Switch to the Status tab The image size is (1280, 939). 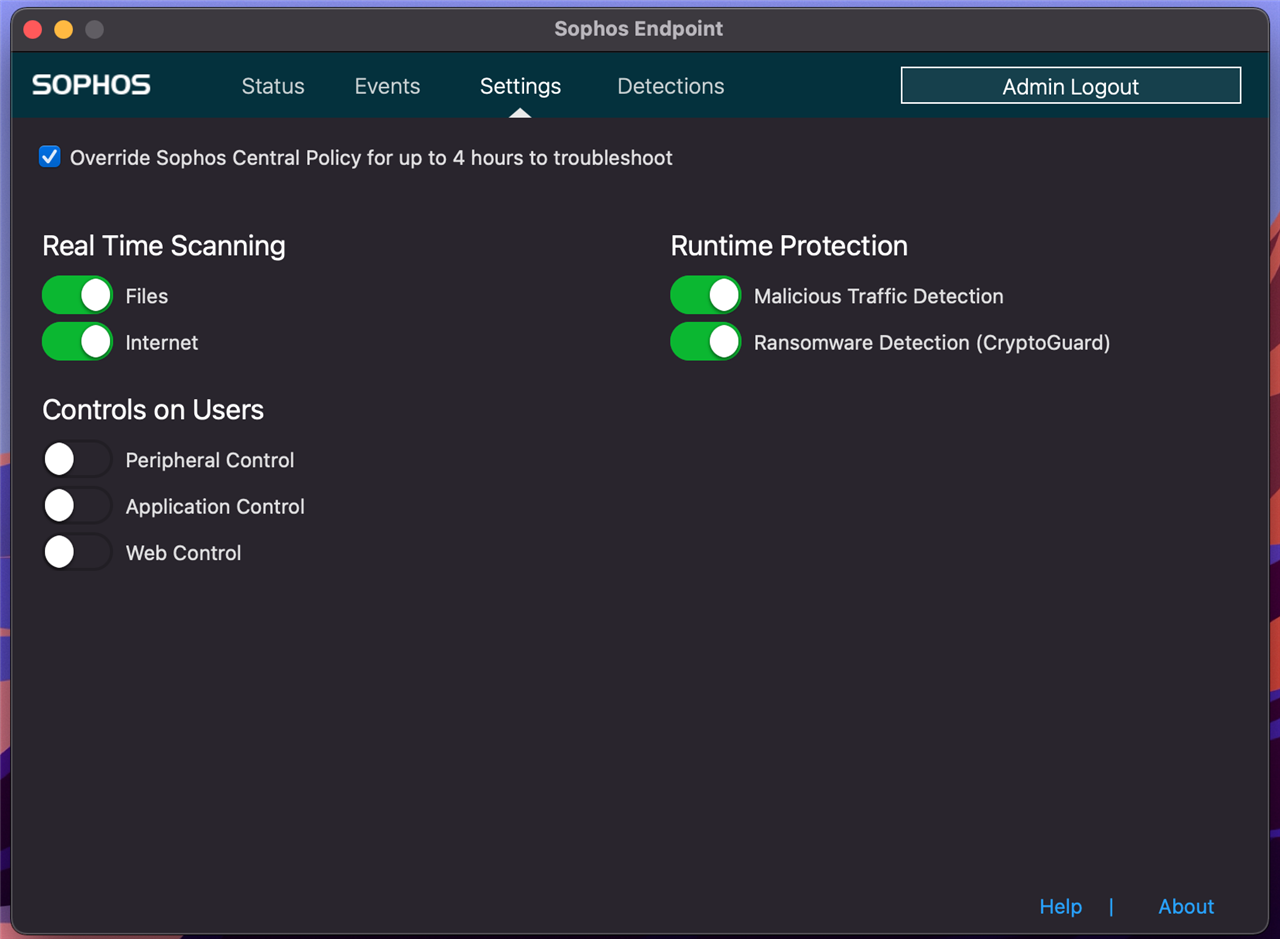point(273,87)
